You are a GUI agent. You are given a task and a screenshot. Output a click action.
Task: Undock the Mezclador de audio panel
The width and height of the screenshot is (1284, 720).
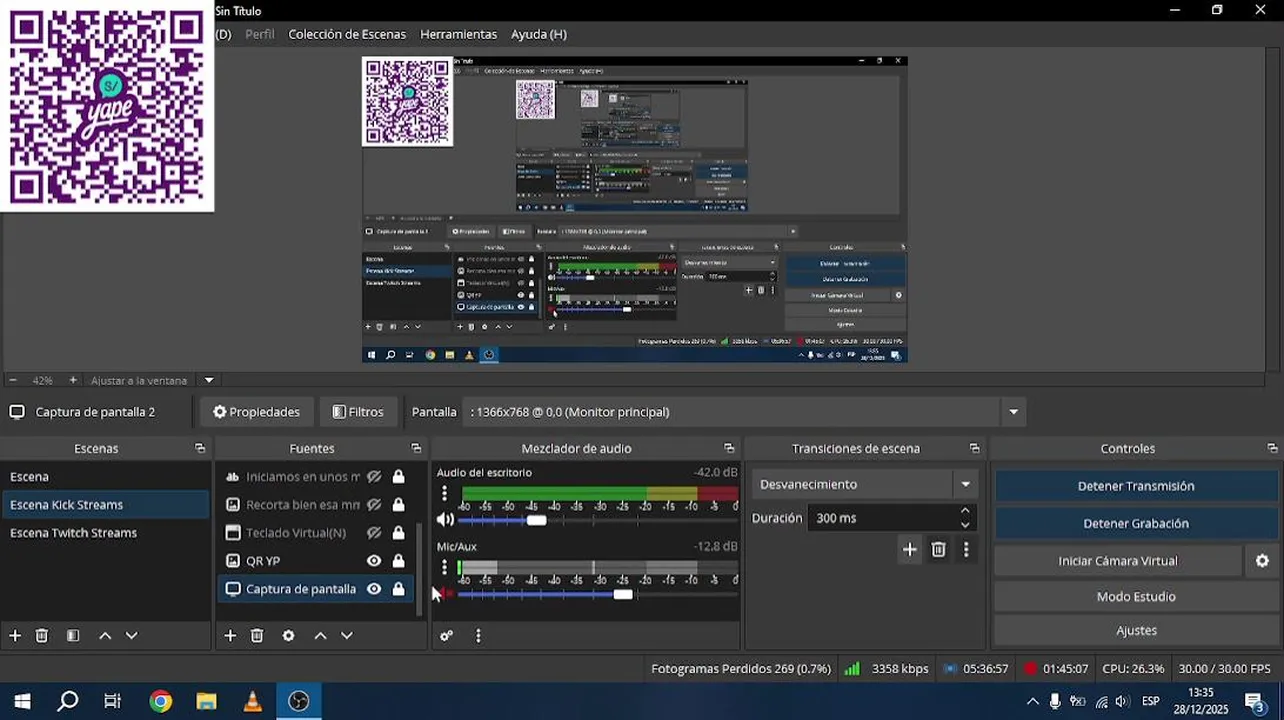(x=729, y=448)
